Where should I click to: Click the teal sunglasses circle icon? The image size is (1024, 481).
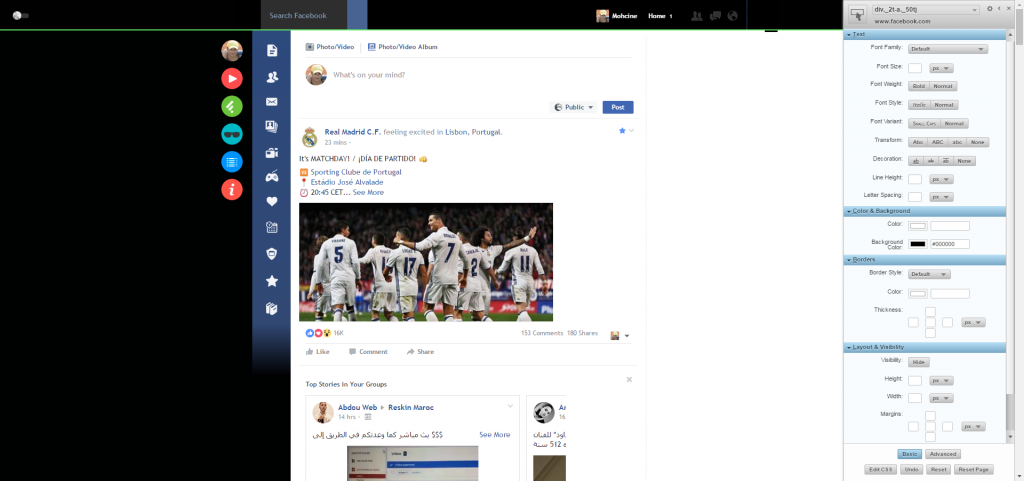click(x=232, y=134)
